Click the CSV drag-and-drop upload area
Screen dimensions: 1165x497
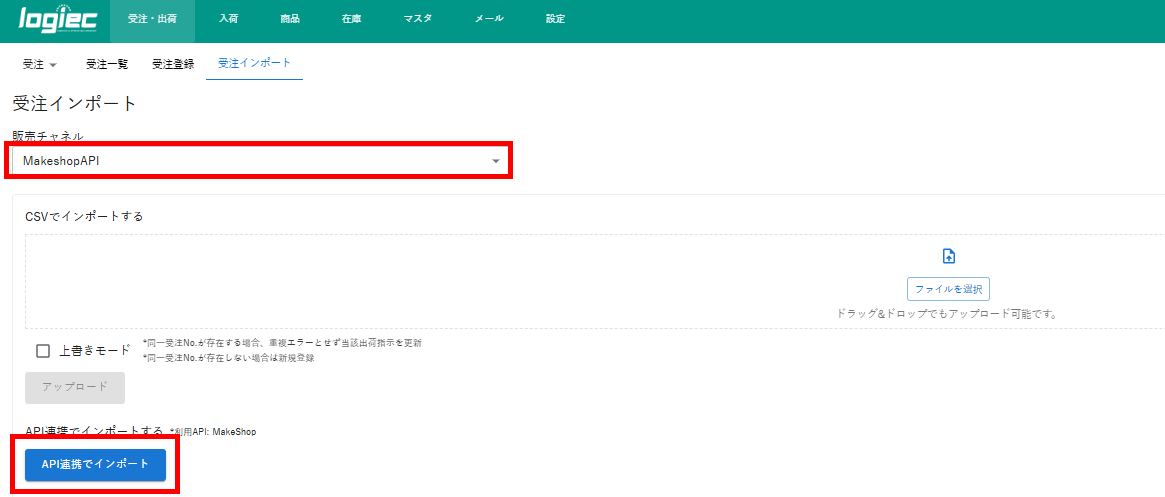pyautogui.click(x=500, y=282)
